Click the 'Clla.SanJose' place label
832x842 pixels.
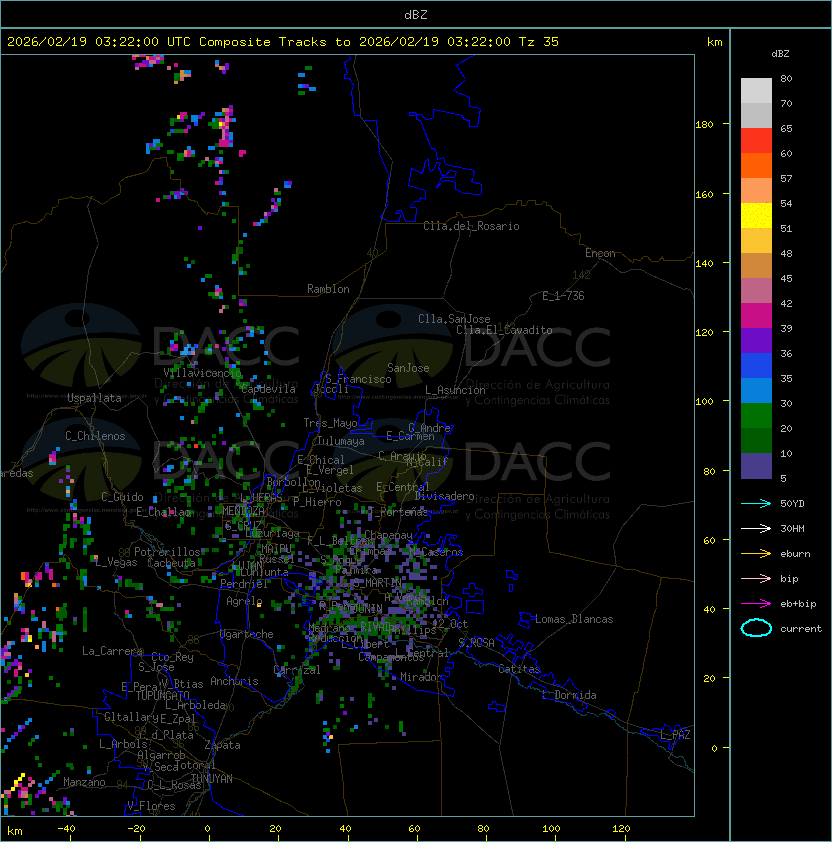[x=454, y=319]
